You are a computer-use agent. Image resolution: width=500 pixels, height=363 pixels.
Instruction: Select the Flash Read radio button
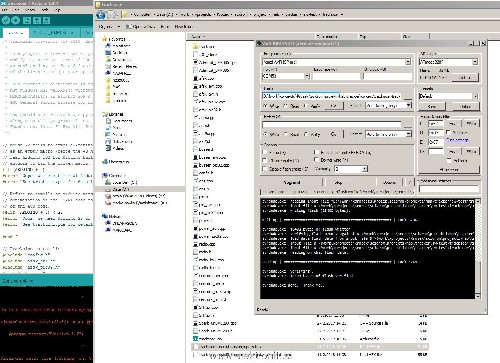point(285,106)
